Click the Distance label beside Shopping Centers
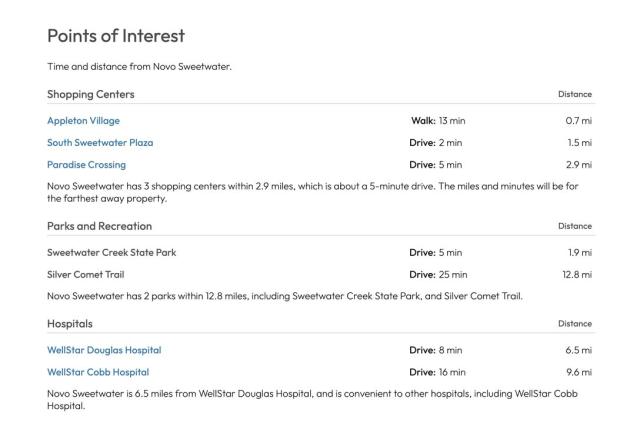Viewport: 640px width, 426px height. click(x=574, y=95)
